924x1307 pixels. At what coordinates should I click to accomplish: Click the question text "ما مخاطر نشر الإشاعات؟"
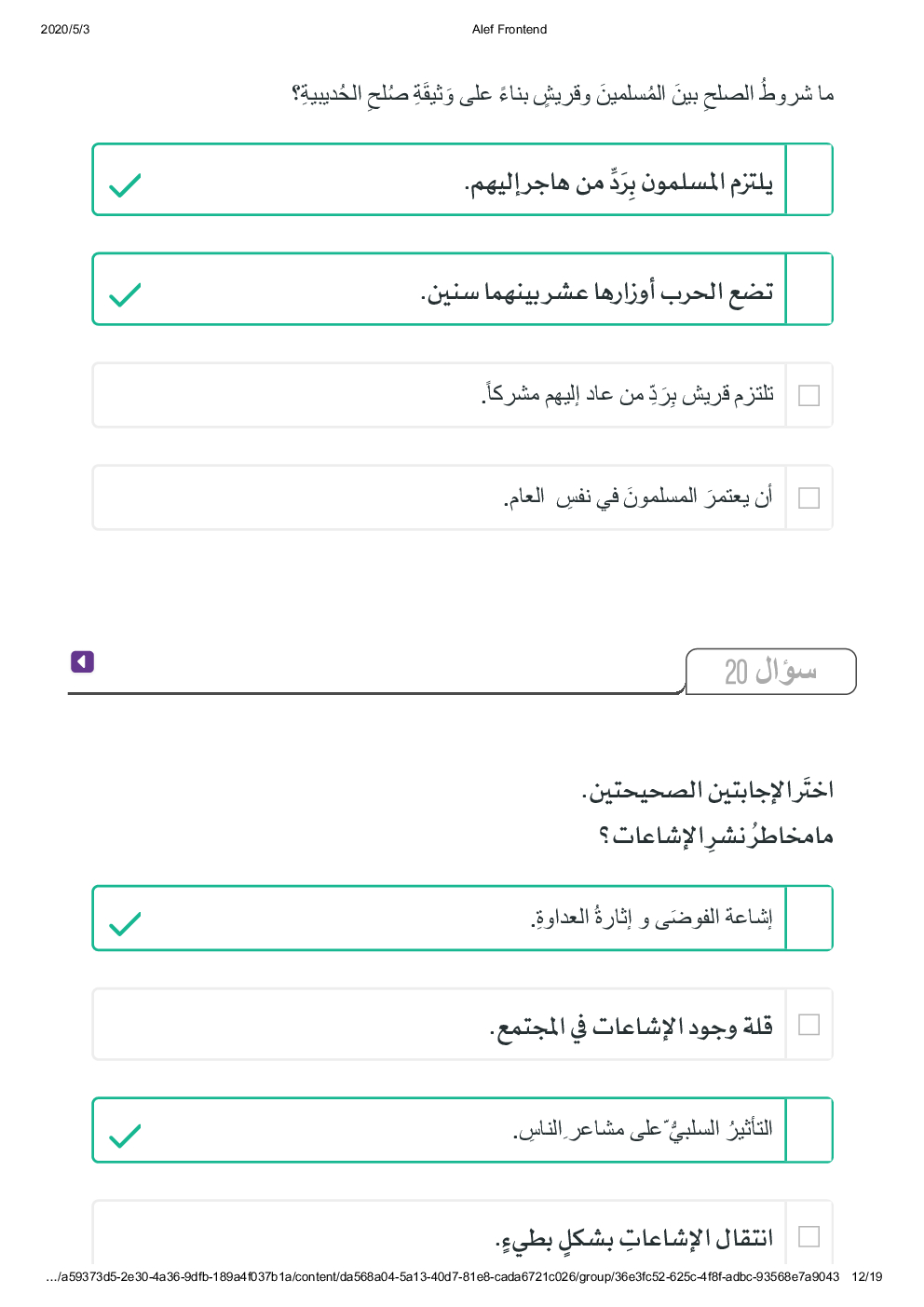pos(715,836)
